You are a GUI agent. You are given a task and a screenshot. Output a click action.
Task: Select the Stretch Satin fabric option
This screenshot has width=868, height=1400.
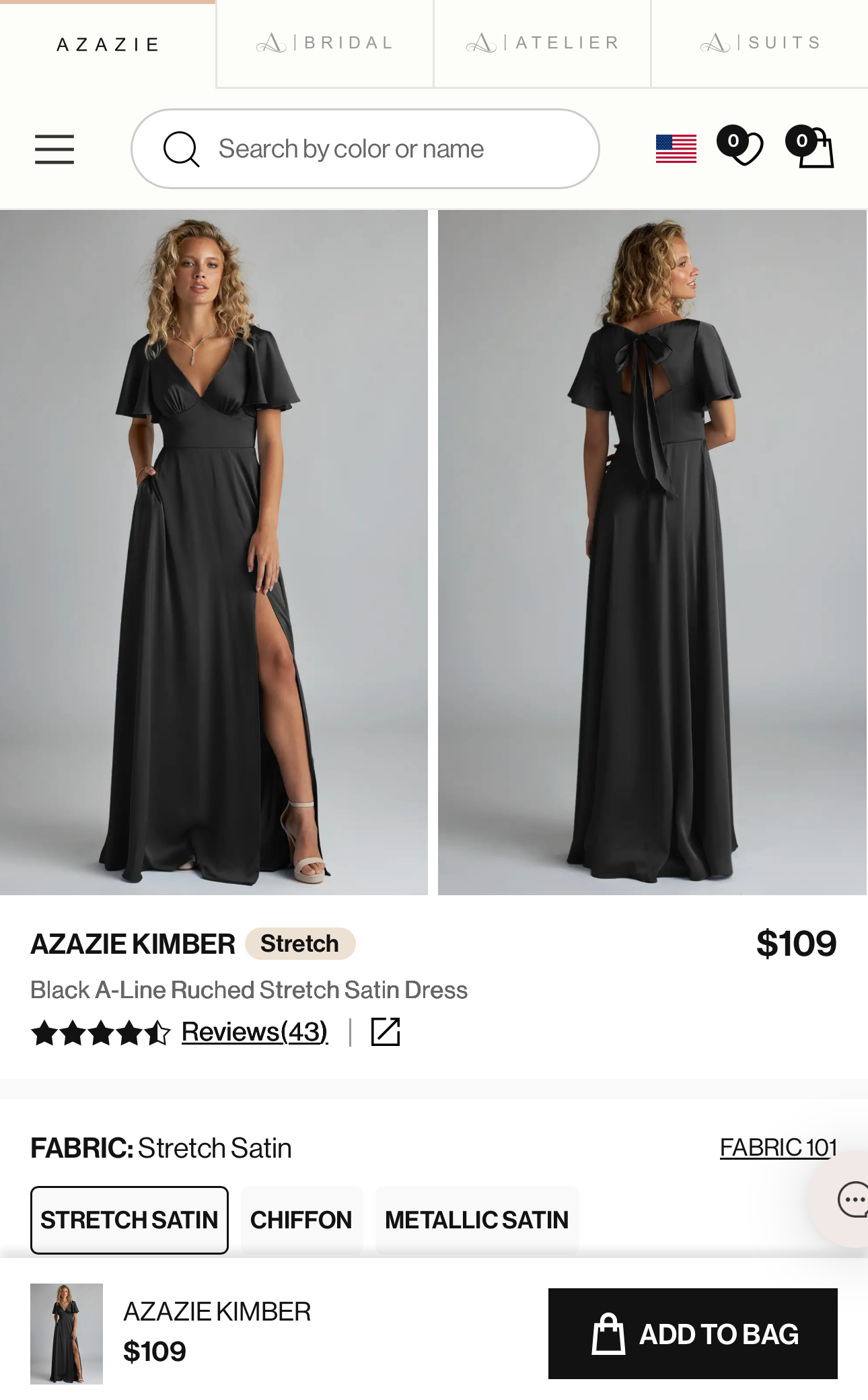tap(129, 1220)
